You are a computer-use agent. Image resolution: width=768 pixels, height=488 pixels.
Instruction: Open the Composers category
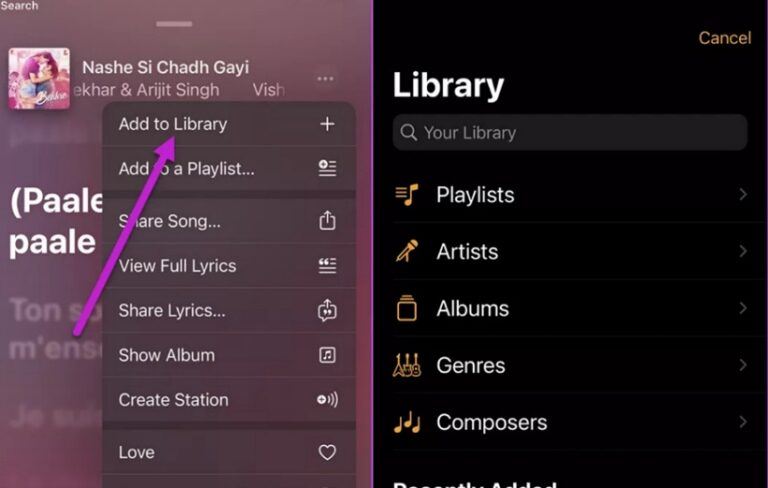tap(572, 422)
